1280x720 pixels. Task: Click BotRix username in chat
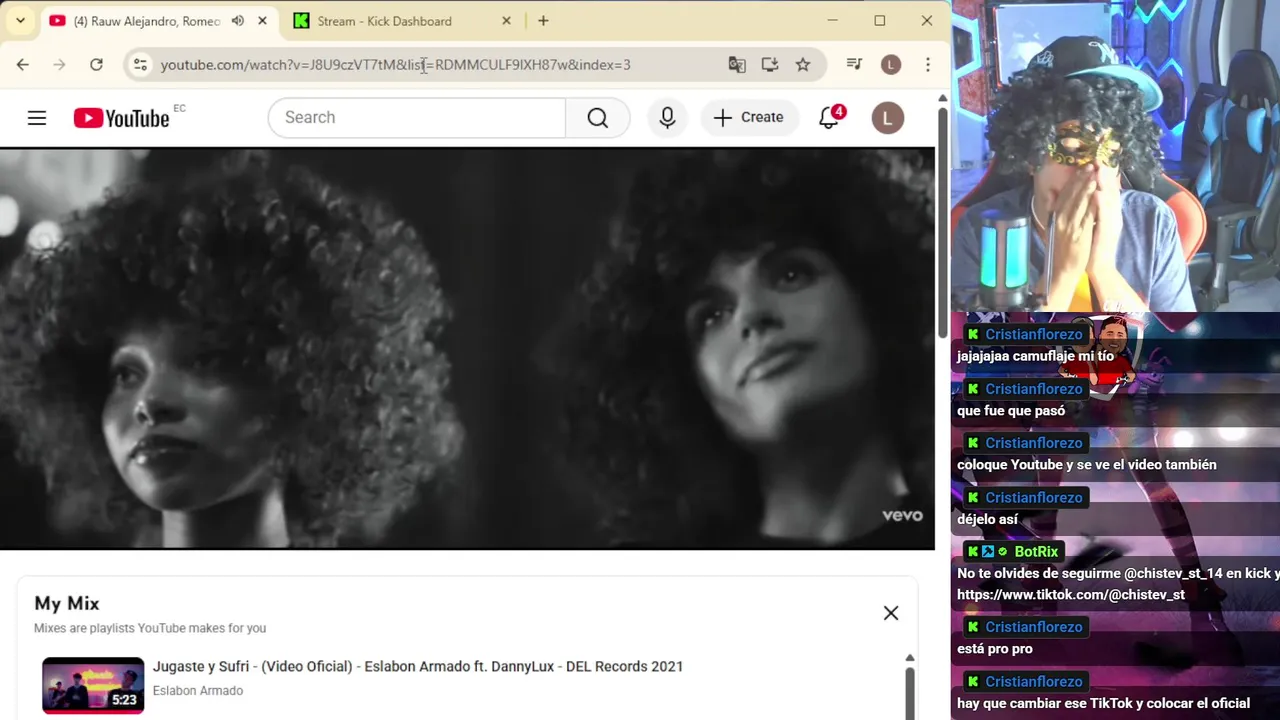(1036, 552)
